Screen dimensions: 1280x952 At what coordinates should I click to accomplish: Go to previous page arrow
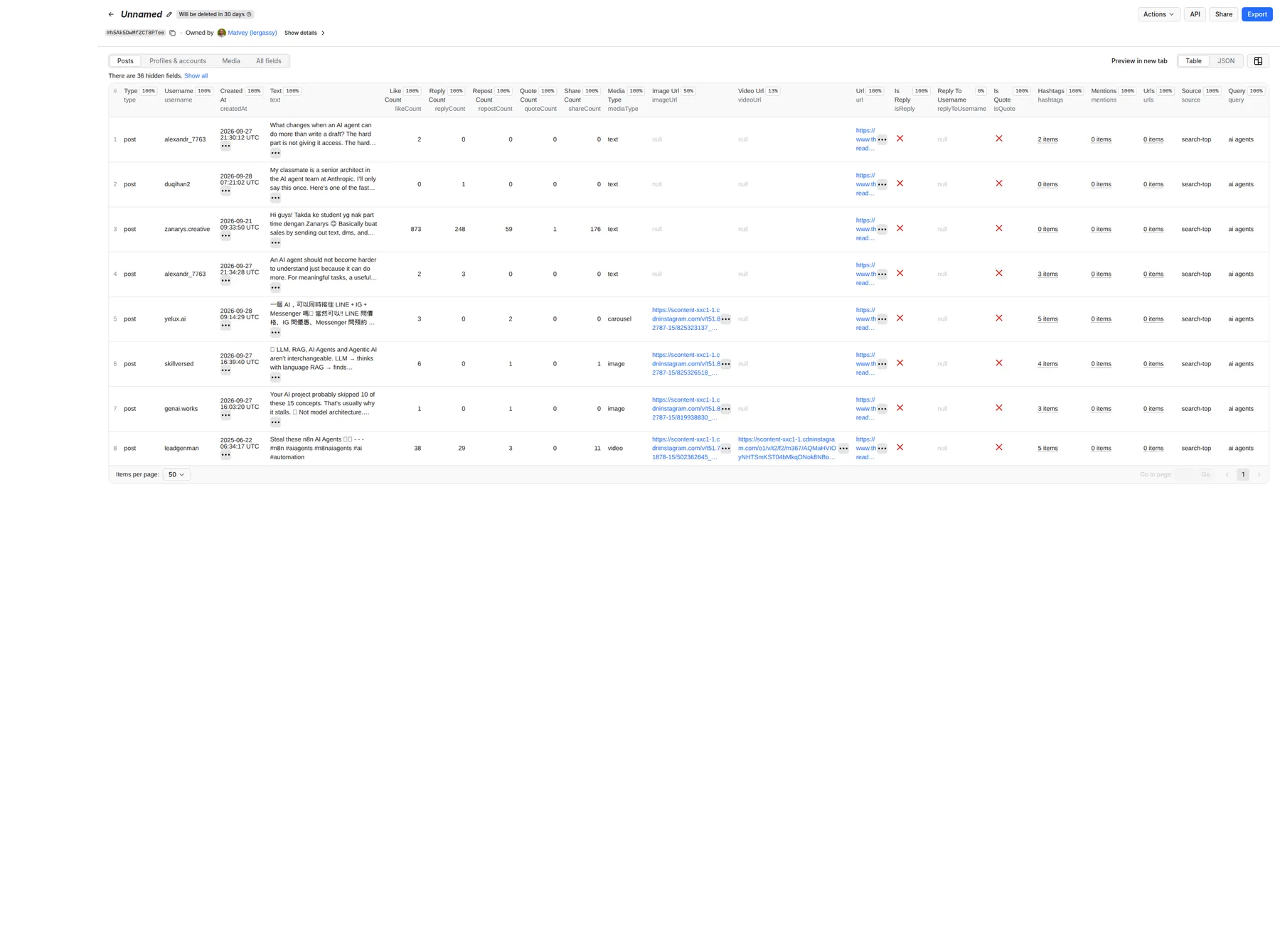pyautogui.click(x=1227, y=475)
